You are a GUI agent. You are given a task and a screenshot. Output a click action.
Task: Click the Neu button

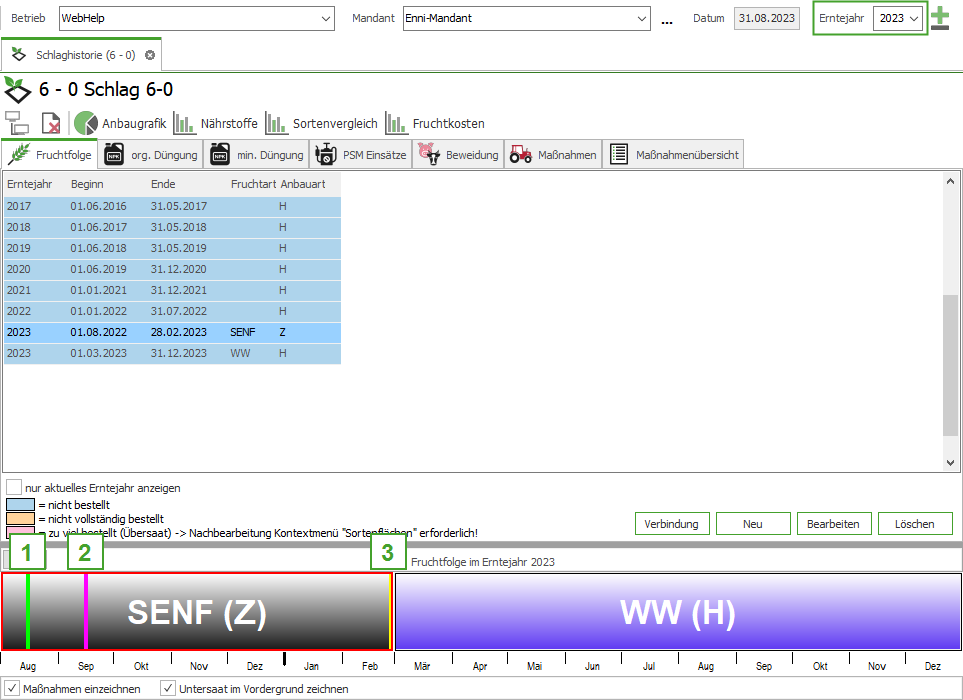pos(753,524)
